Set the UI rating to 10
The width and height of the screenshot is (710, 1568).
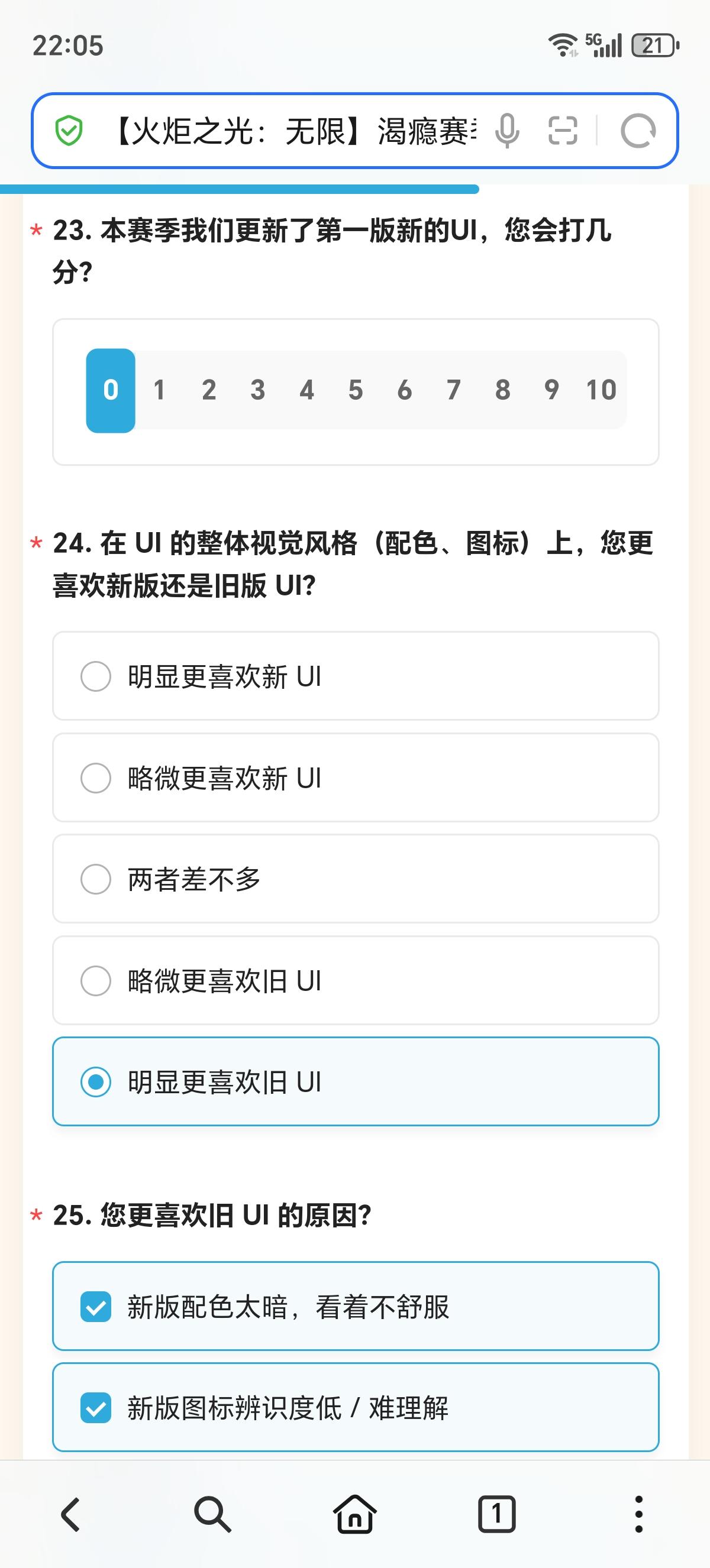[x=601, y=390]
